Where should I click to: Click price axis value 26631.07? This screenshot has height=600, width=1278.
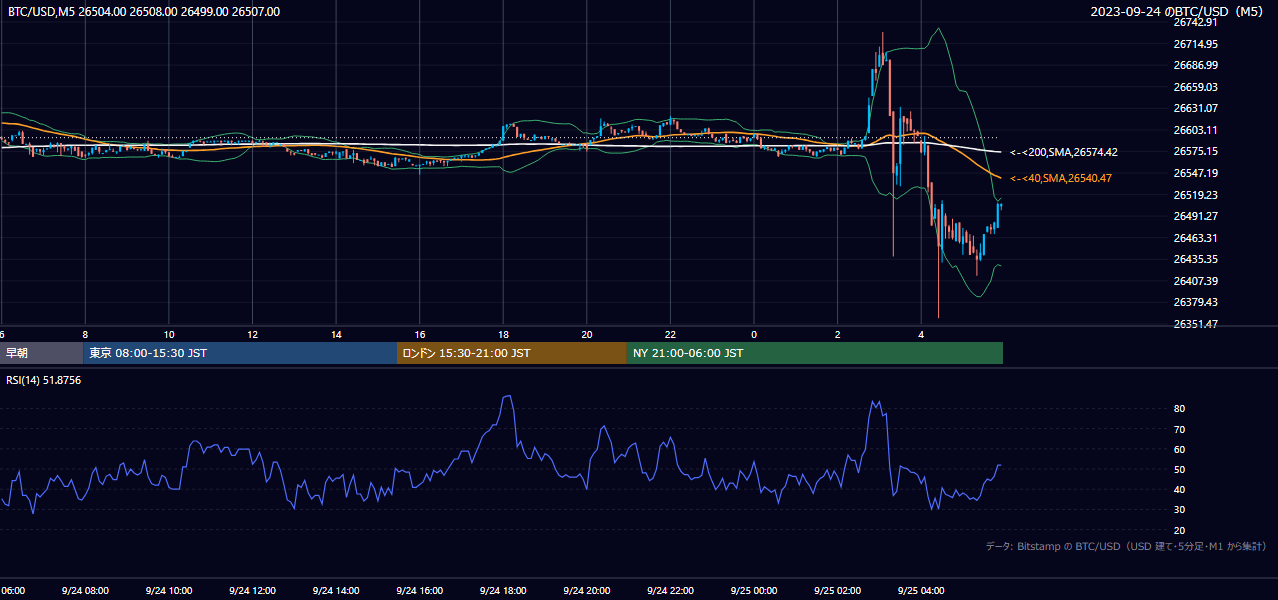pos(1195,108)
